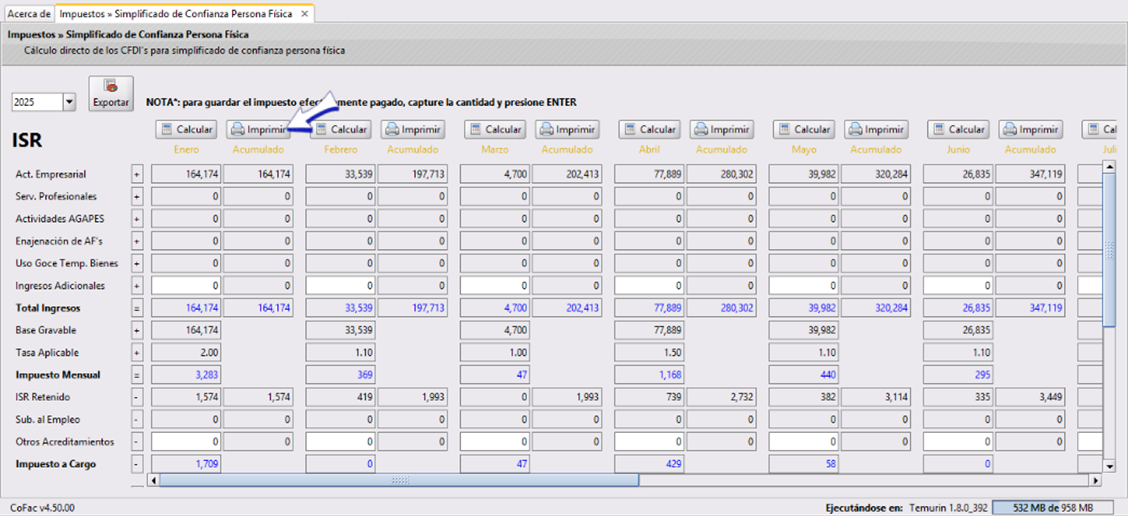Click the plus button beside Tasa Aplicable
Viewport: 1128px width, 516px height.
pyautogui.click(x=137, y=353)
